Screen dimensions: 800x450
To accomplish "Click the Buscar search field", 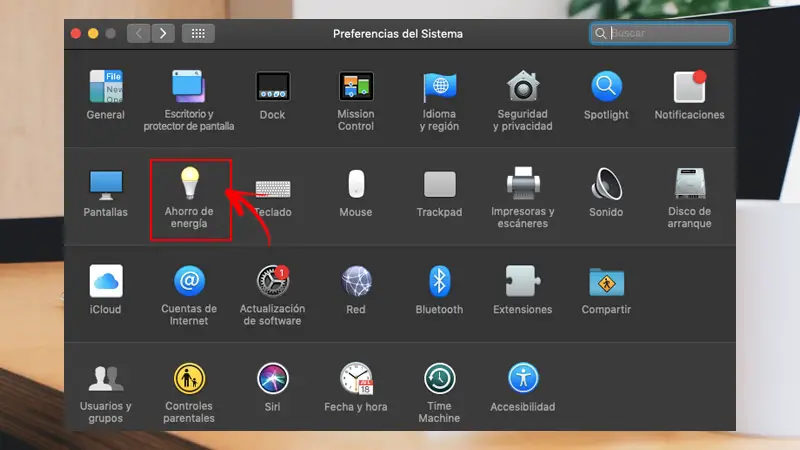I will click(x=661, y=33).
